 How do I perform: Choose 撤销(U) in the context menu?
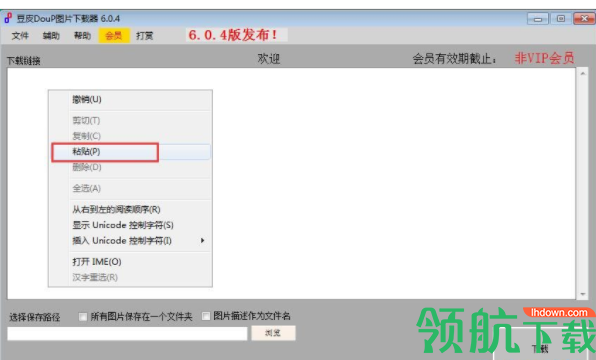130,100
